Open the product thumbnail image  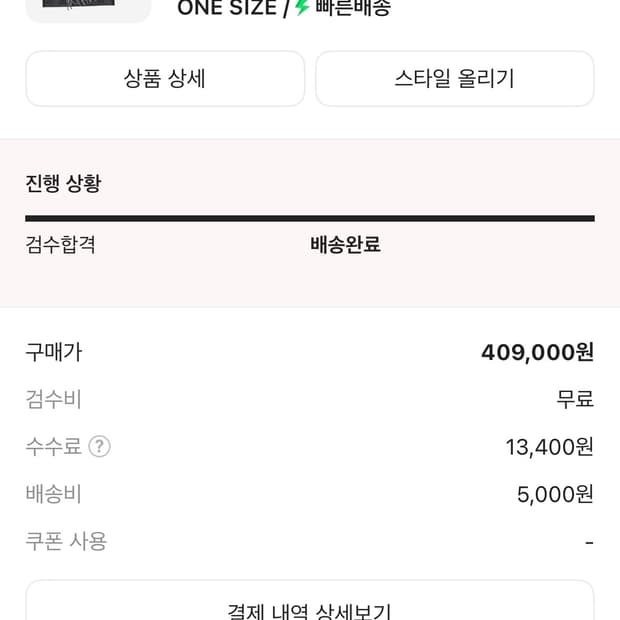[88, 8]
